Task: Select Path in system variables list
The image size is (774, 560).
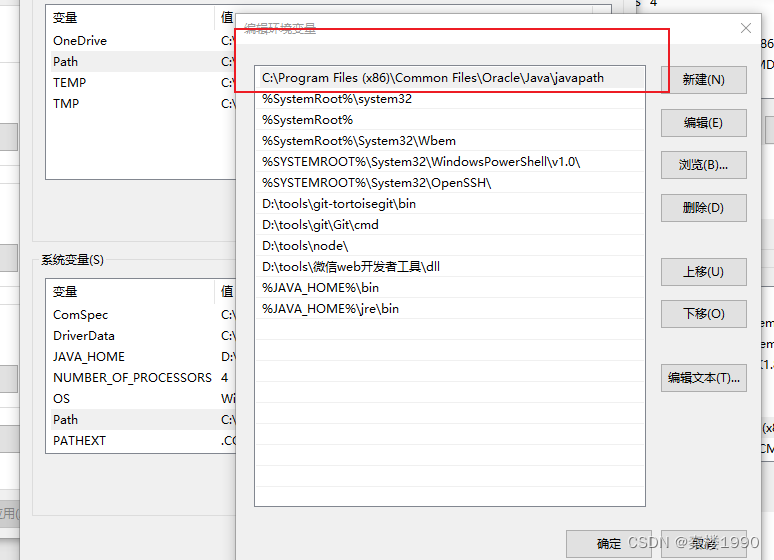Action: tap(141, 420)
